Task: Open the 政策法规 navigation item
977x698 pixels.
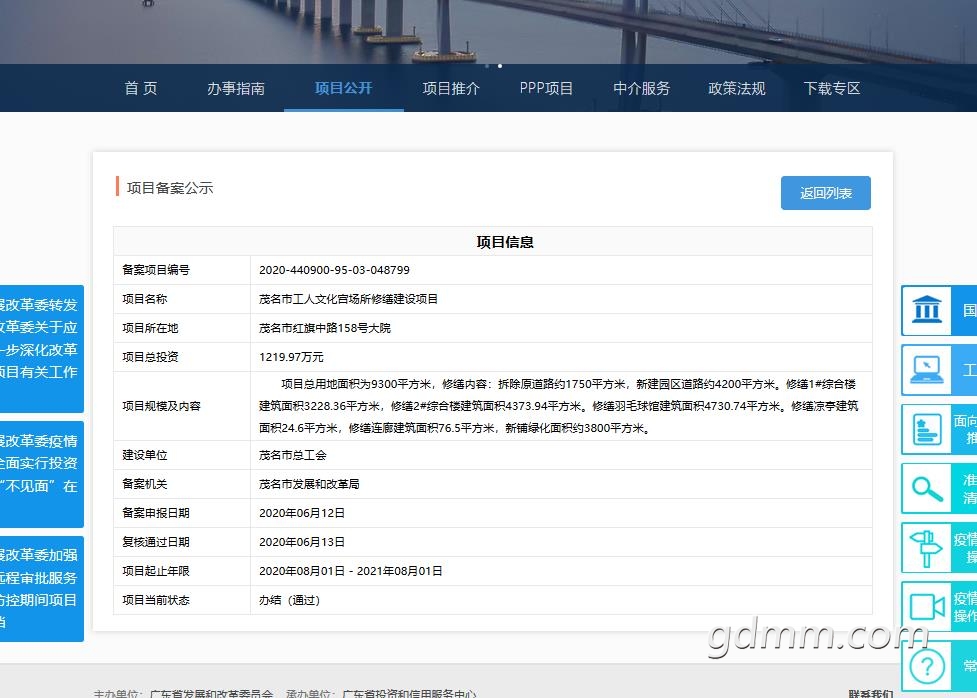Action: (736, 88)
